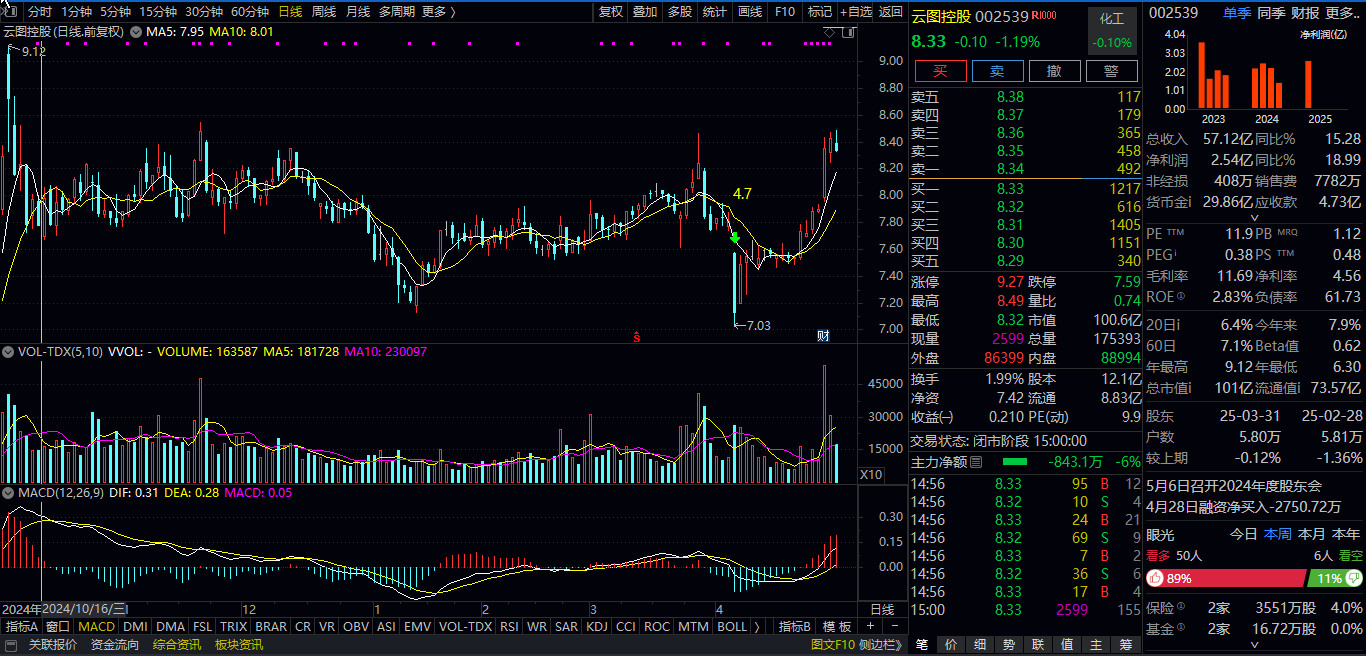Click the 撤 cancel order button

1054,71
